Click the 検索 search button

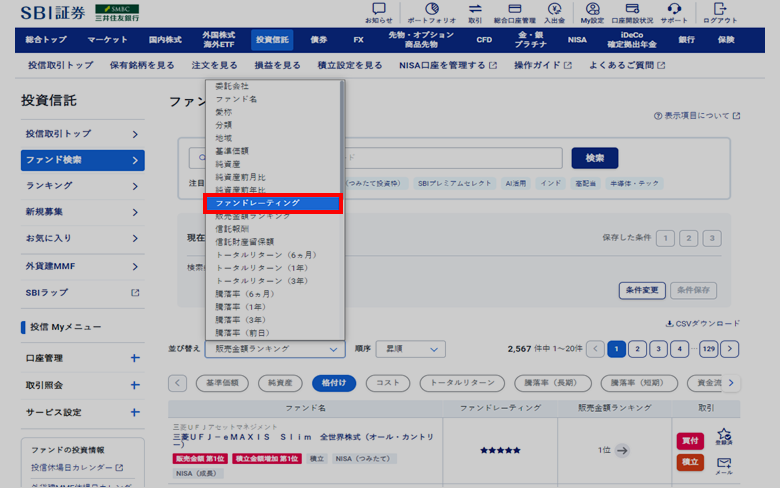pos(594,158)
